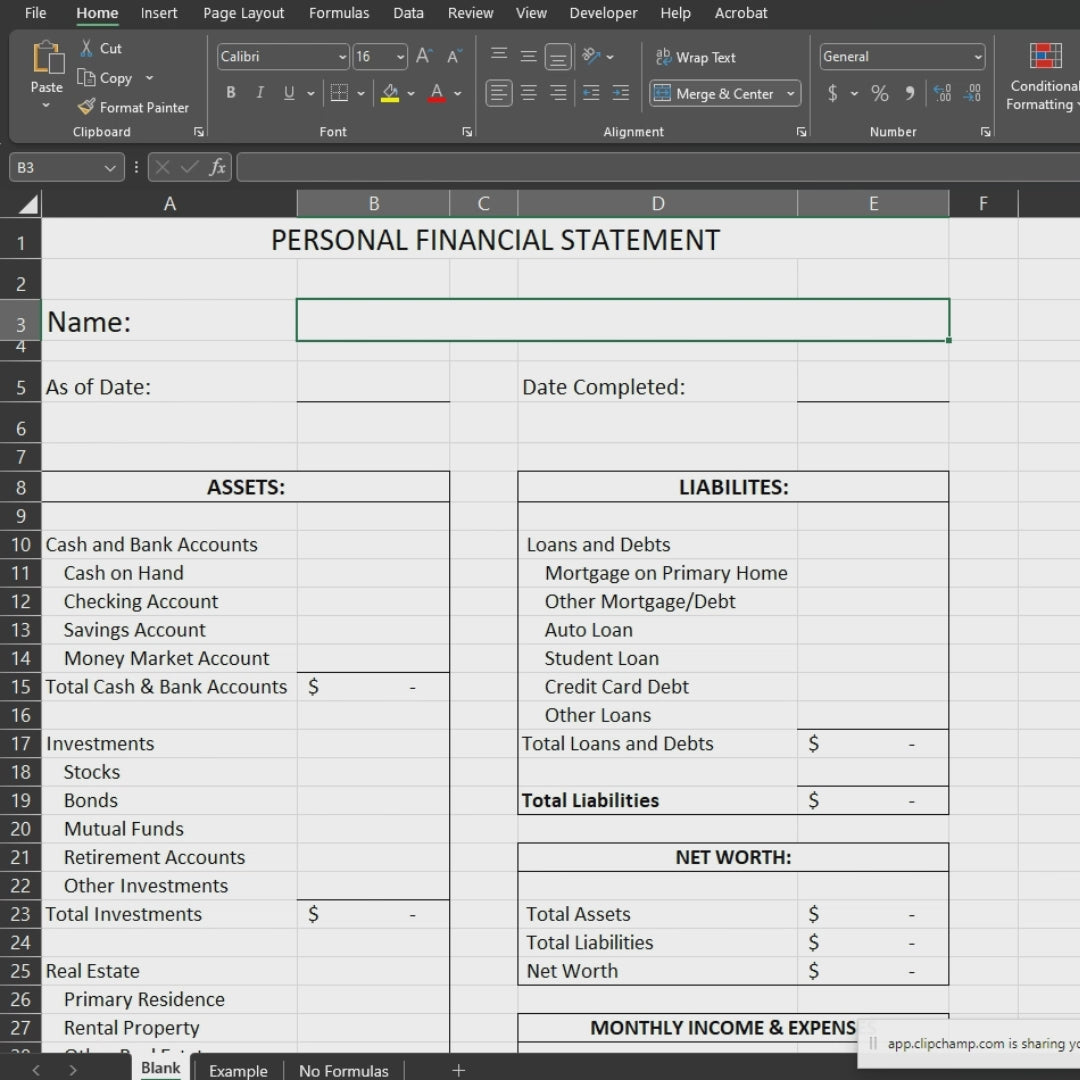Apply Wrap Text to the selection

695,57
